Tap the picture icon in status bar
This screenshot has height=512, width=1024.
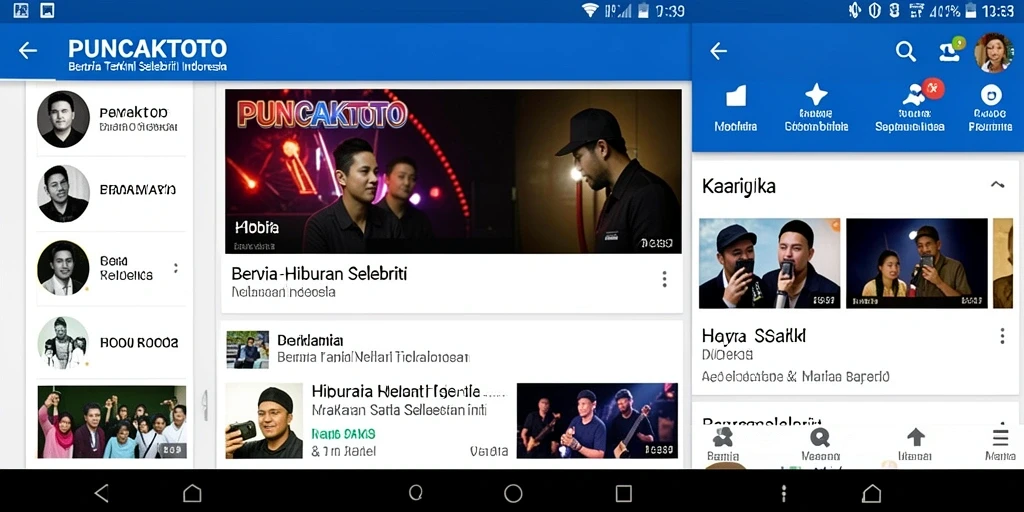point(47,10)
